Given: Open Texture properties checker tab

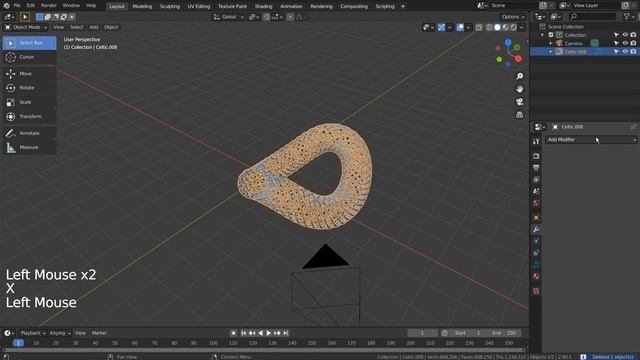Looking at the screenshot, I should [x=536, y=291].
